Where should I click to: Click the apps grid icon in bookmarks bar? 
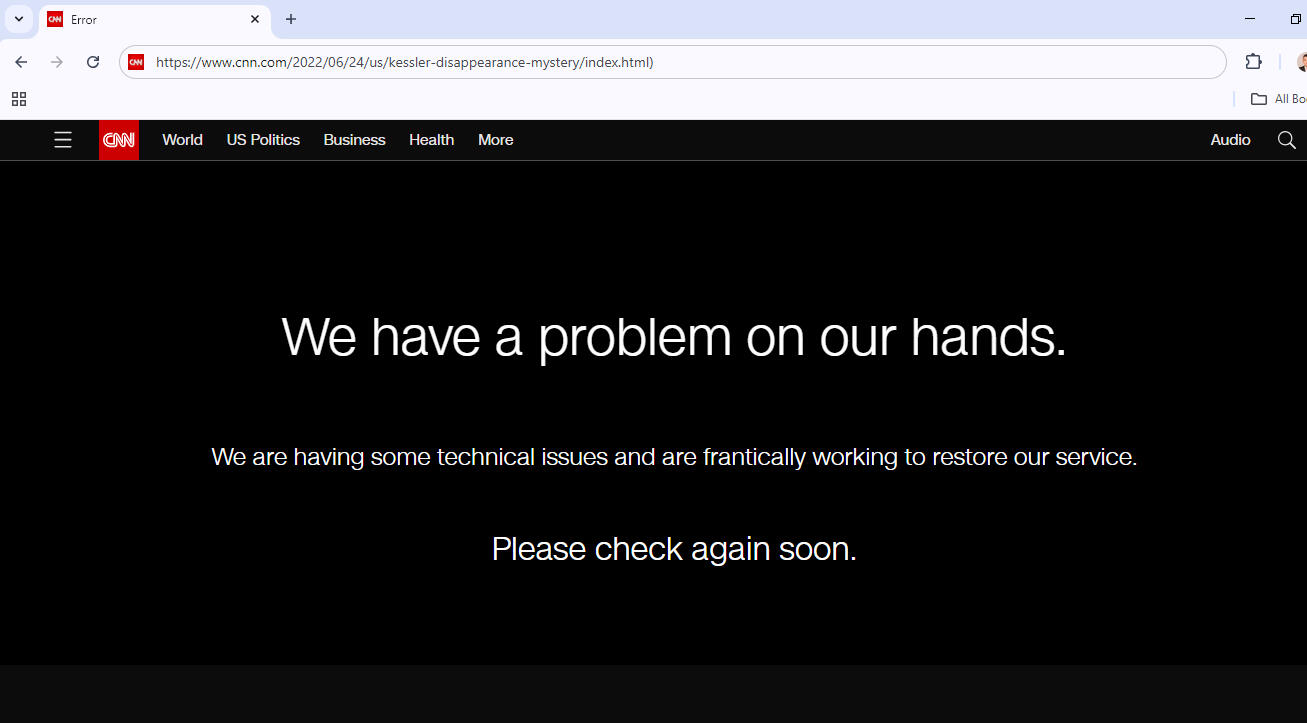19,99
